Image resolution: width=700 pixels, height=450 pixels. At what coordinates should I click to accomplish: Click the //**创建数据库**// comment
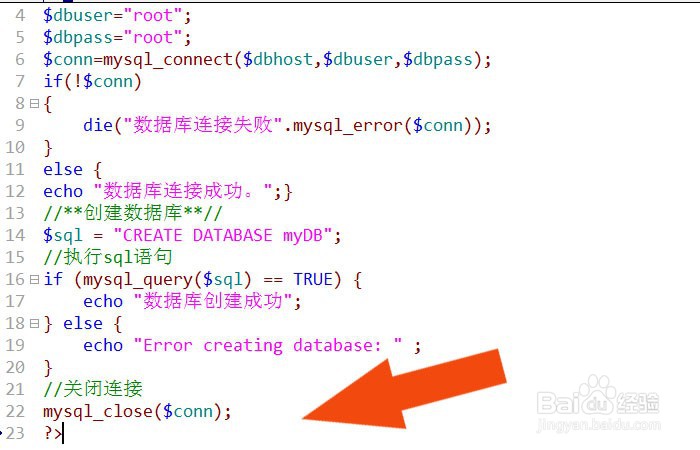[133, 213]
